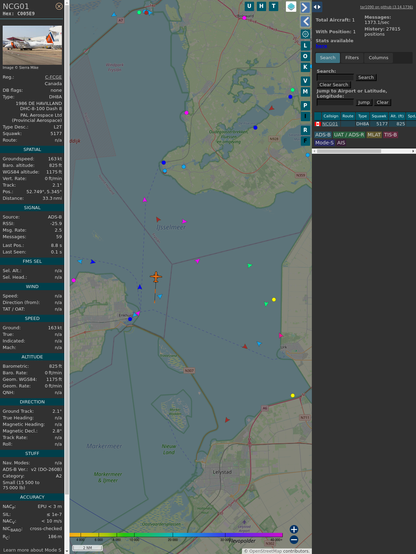Click the H map toggle button

(x=262, y=6)
